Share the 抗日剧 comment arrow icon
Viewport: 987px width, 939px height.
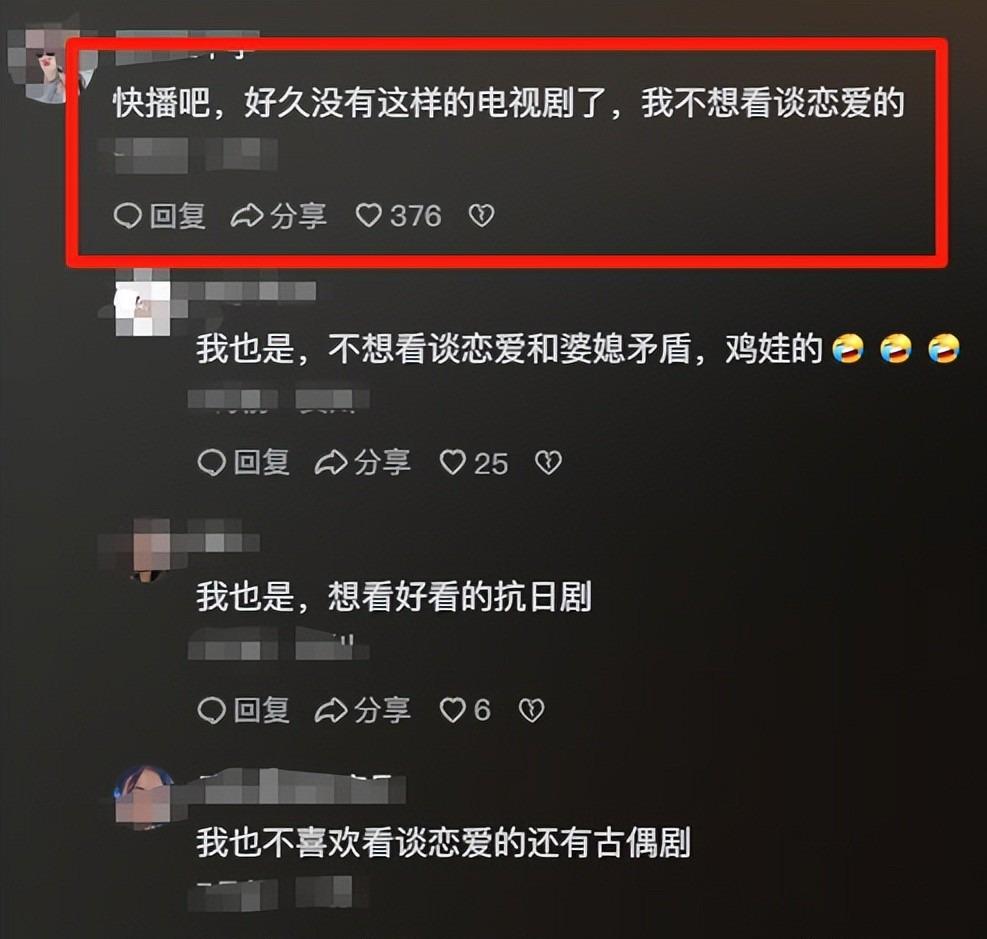click(x=330, y=710)
